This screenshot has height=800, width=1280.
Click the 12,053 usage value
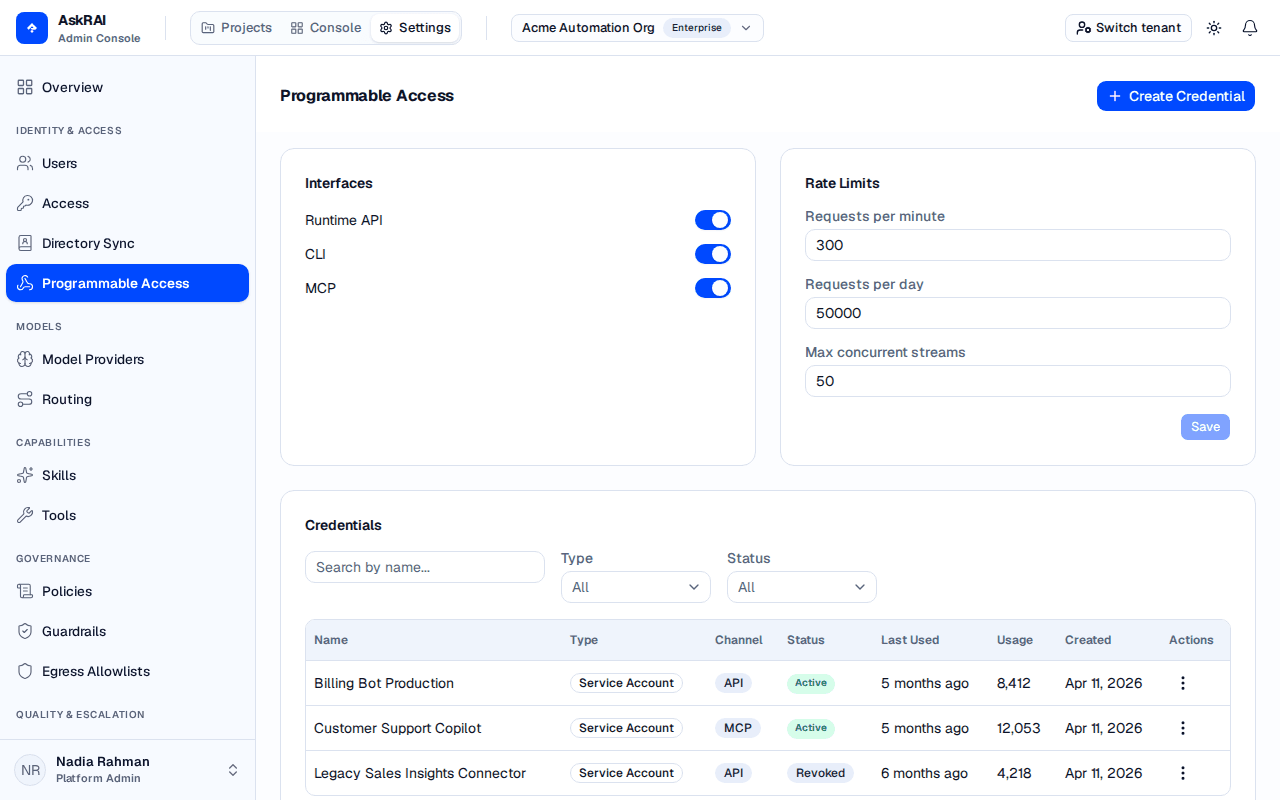(x=1019, y=728)
